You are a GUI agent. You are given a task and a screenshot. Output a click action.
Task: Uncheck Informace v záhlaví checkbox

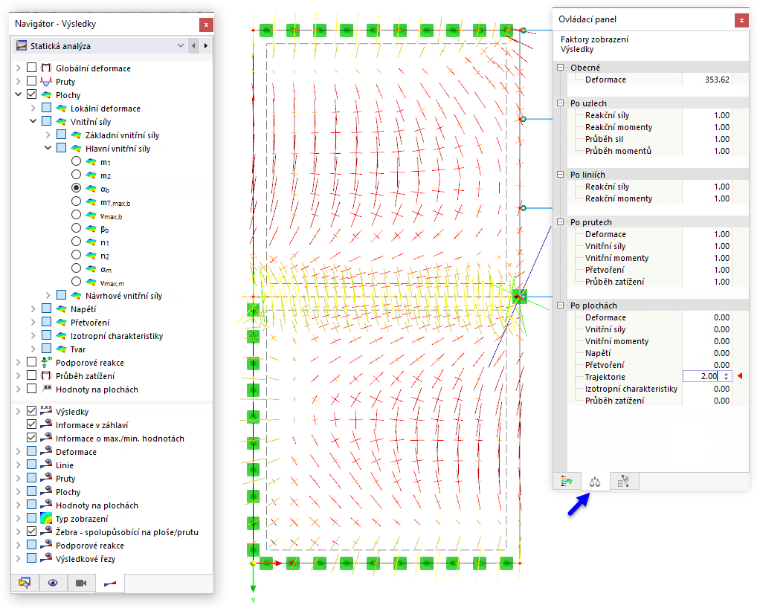pos(32,424)
